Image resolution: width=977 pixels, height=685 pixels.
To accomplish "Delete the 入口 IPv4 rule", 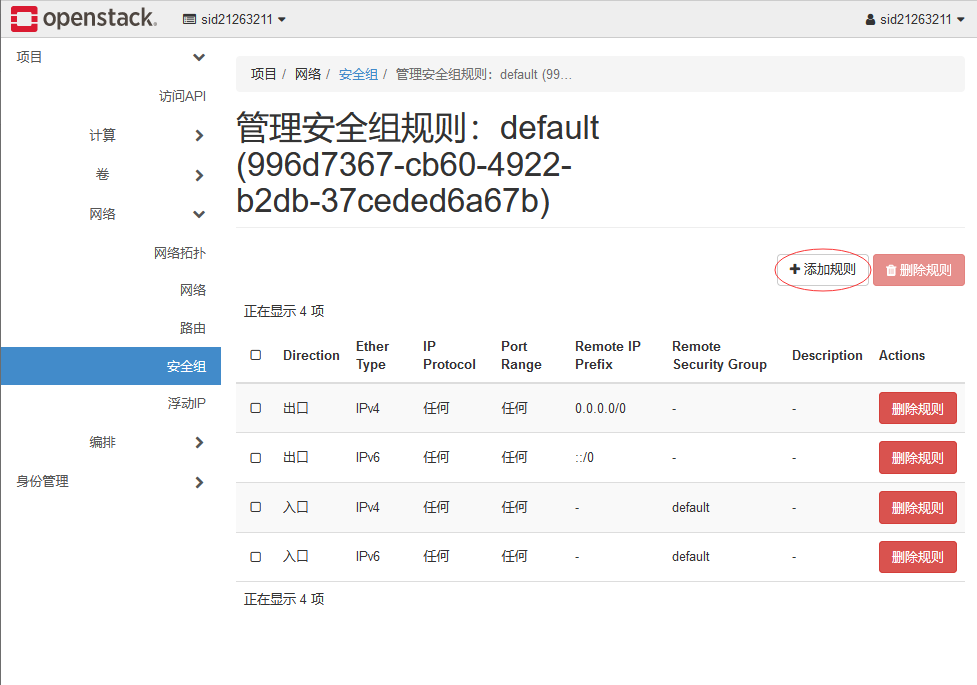I will click(x=917, y=507).
